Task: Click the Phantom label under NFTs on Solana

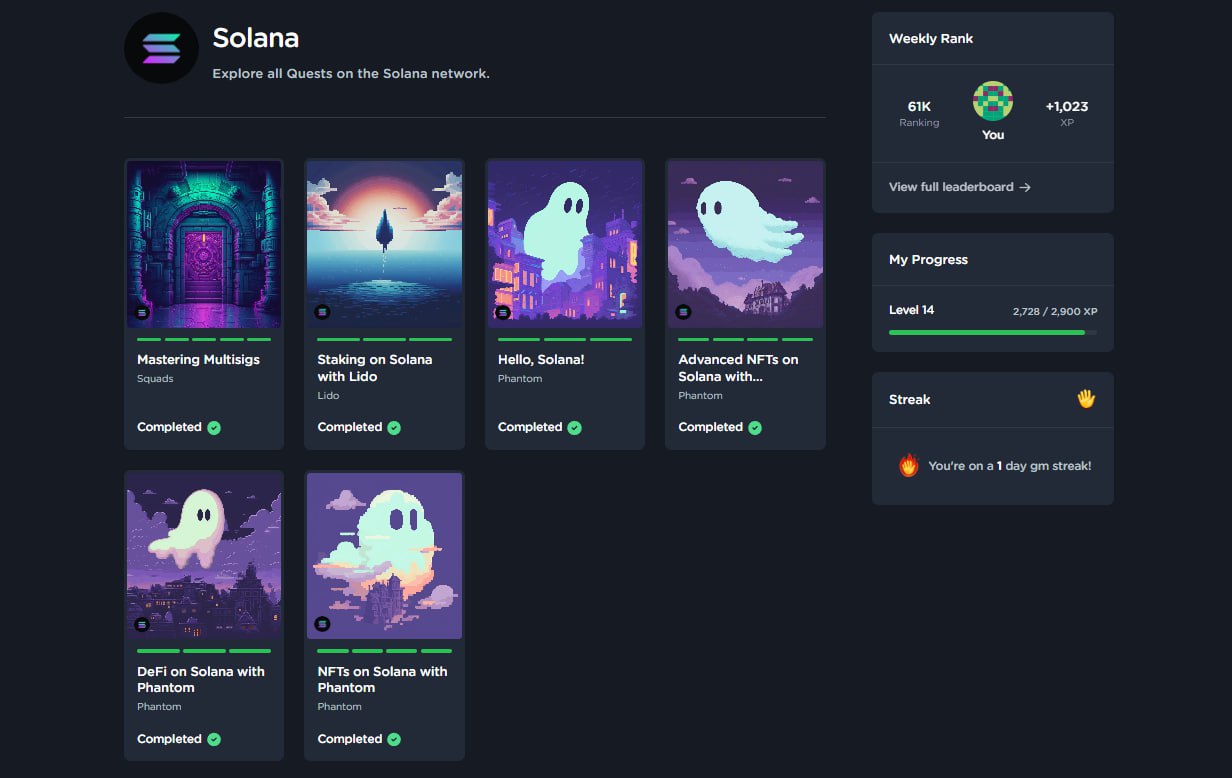Action: click(x=339, y=707)
